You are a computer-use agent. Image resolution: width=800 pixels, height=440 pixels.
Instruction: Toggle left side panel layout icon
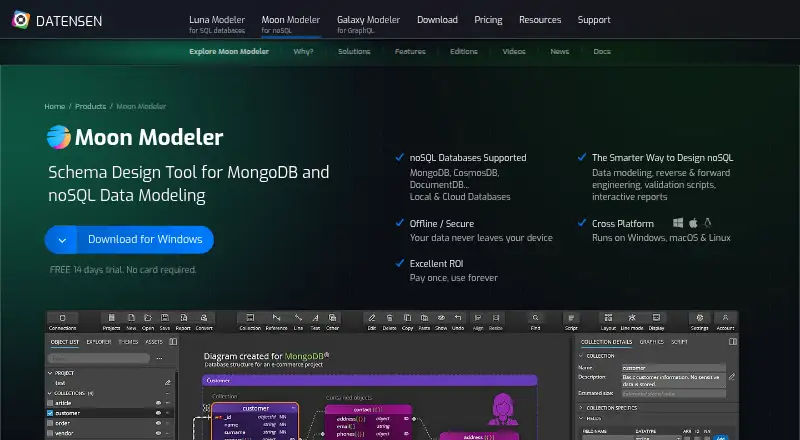(173, 341)
